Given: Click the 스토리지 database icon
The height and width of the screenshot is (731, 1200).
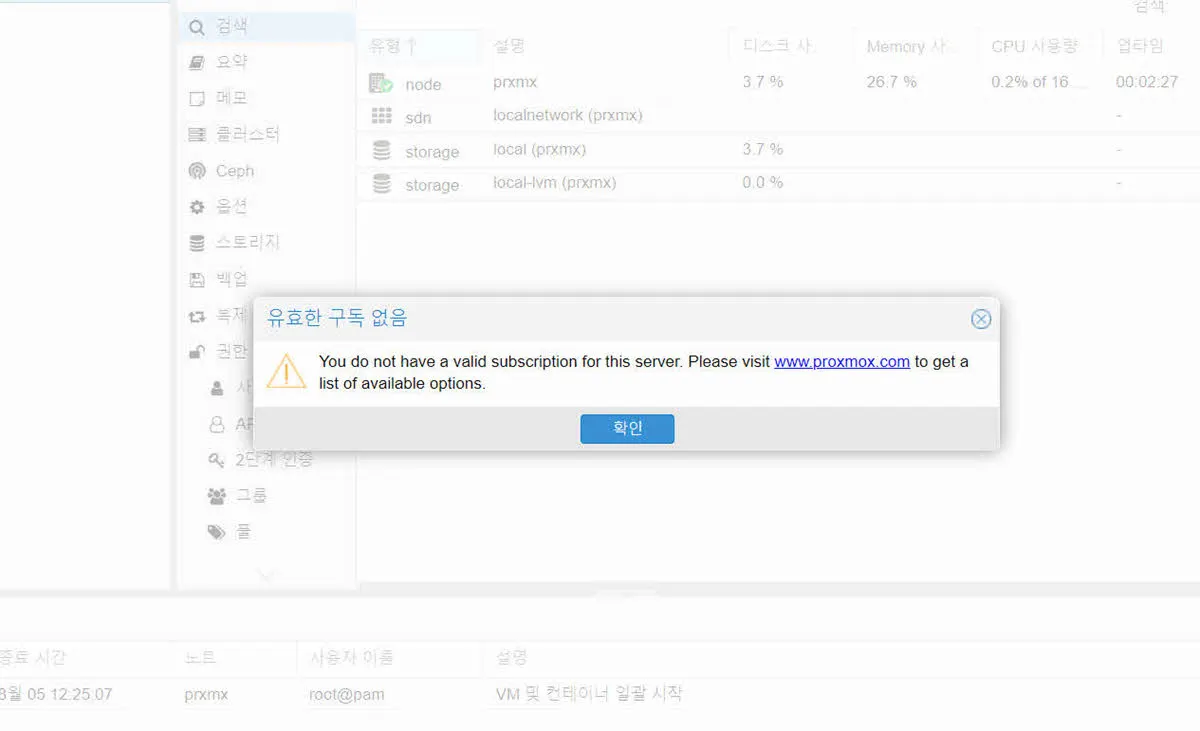Looking at the screenshot, I should pos(197,243).
